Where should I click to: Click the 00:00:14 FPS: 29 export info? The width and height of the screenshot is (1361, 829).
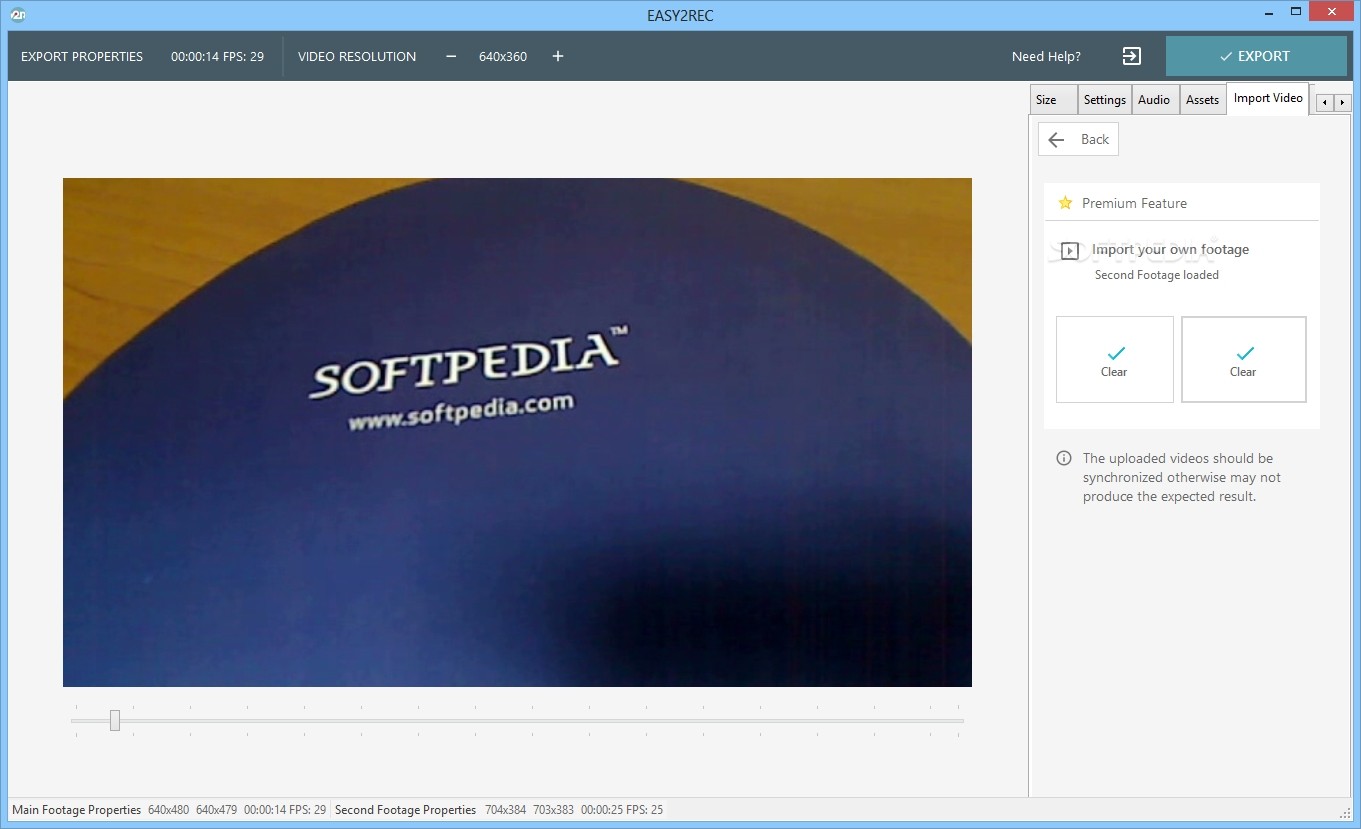coord(217,56)
